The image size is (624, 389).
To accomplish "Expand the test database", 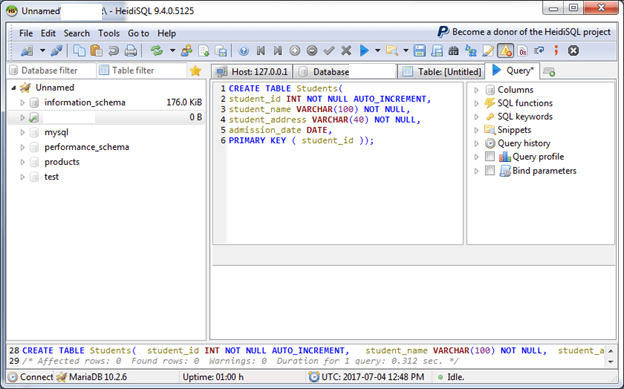I will (x=22, y=177).
